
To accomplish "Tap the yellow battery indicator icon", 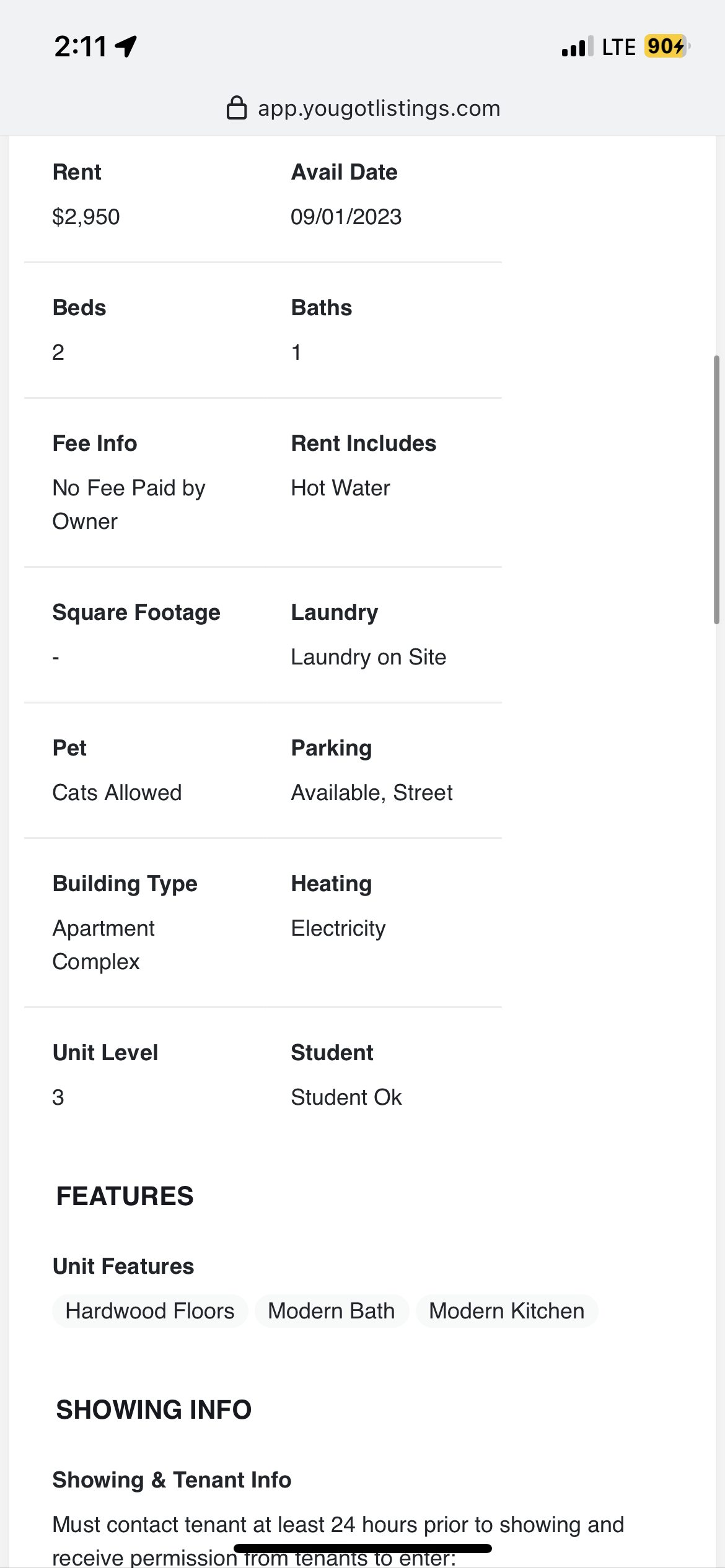I will pyautogui.click(x=667, y=46).
